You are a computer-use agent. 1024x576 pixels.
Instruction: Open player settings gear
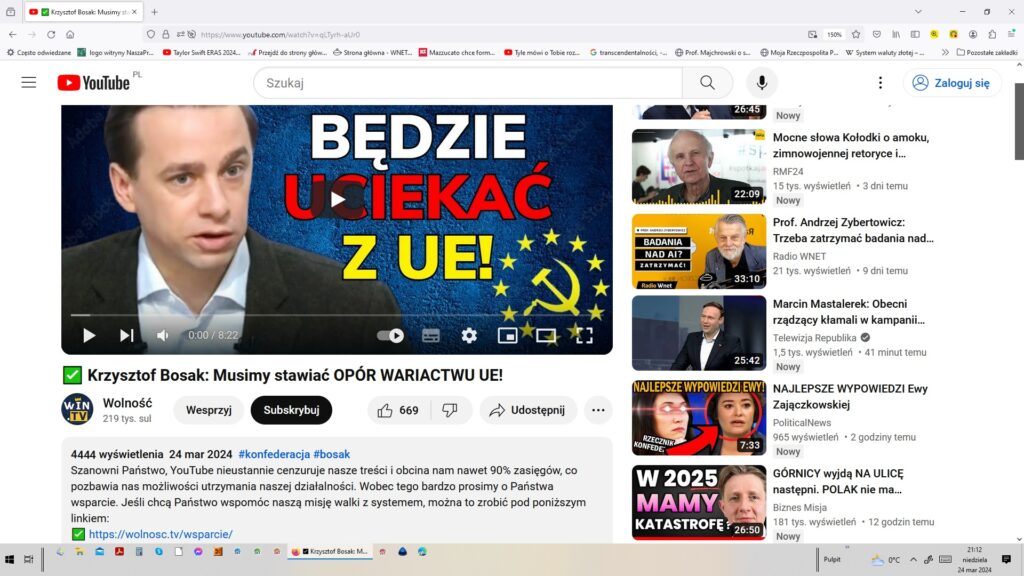469,336
